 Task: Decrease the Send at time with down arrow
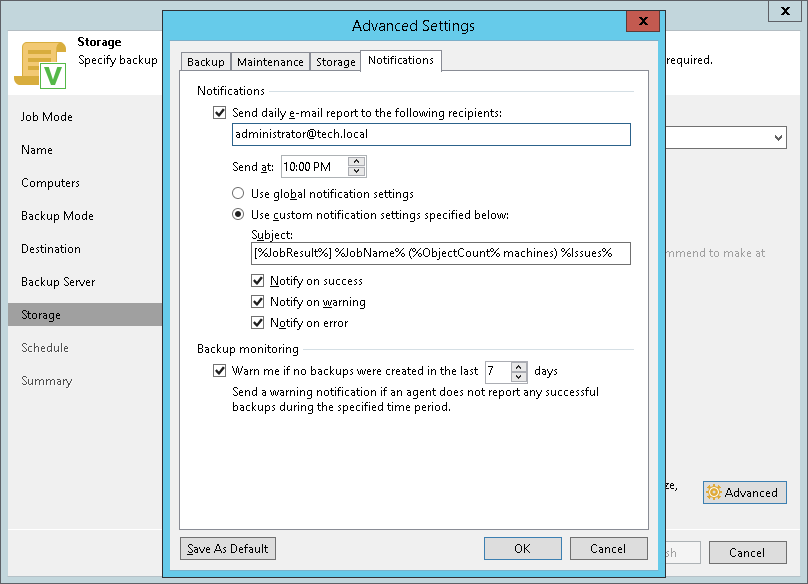pyautogui.click(x=357, y=171)
